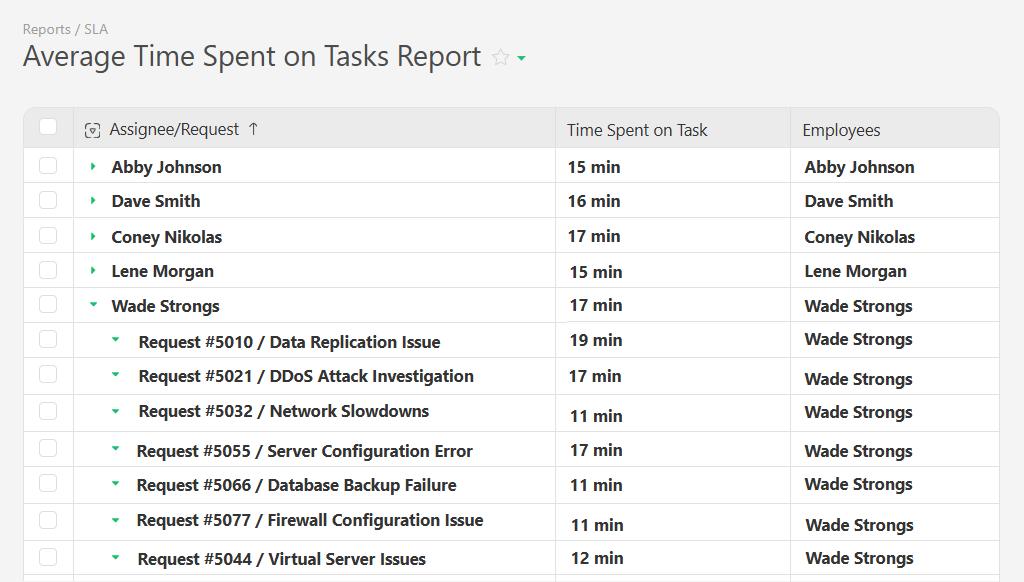
Task: Check the select-all checkbox in the header
Action: tap(47, 126)
